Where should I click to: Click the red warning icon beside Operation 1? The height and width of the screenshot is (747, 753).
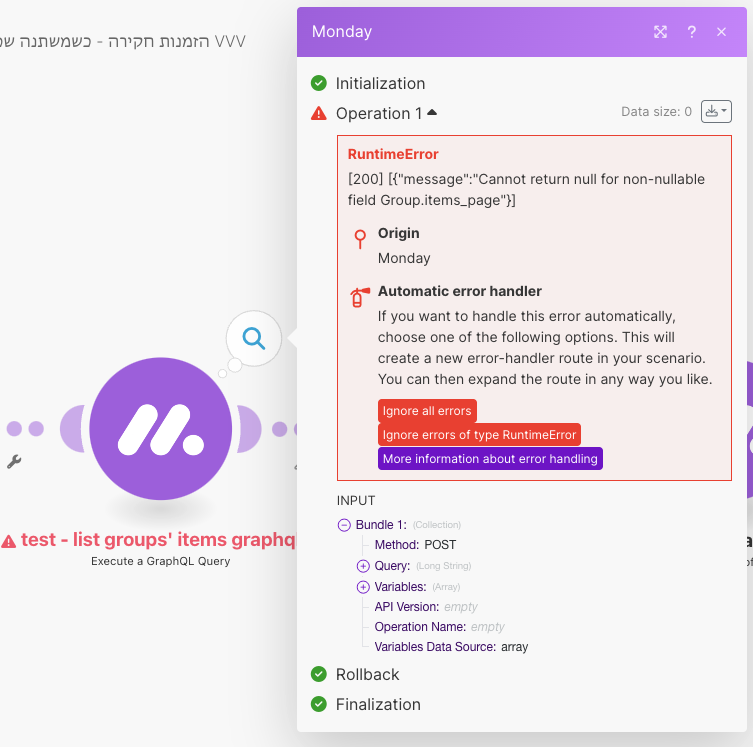click(x=319, y=113)
